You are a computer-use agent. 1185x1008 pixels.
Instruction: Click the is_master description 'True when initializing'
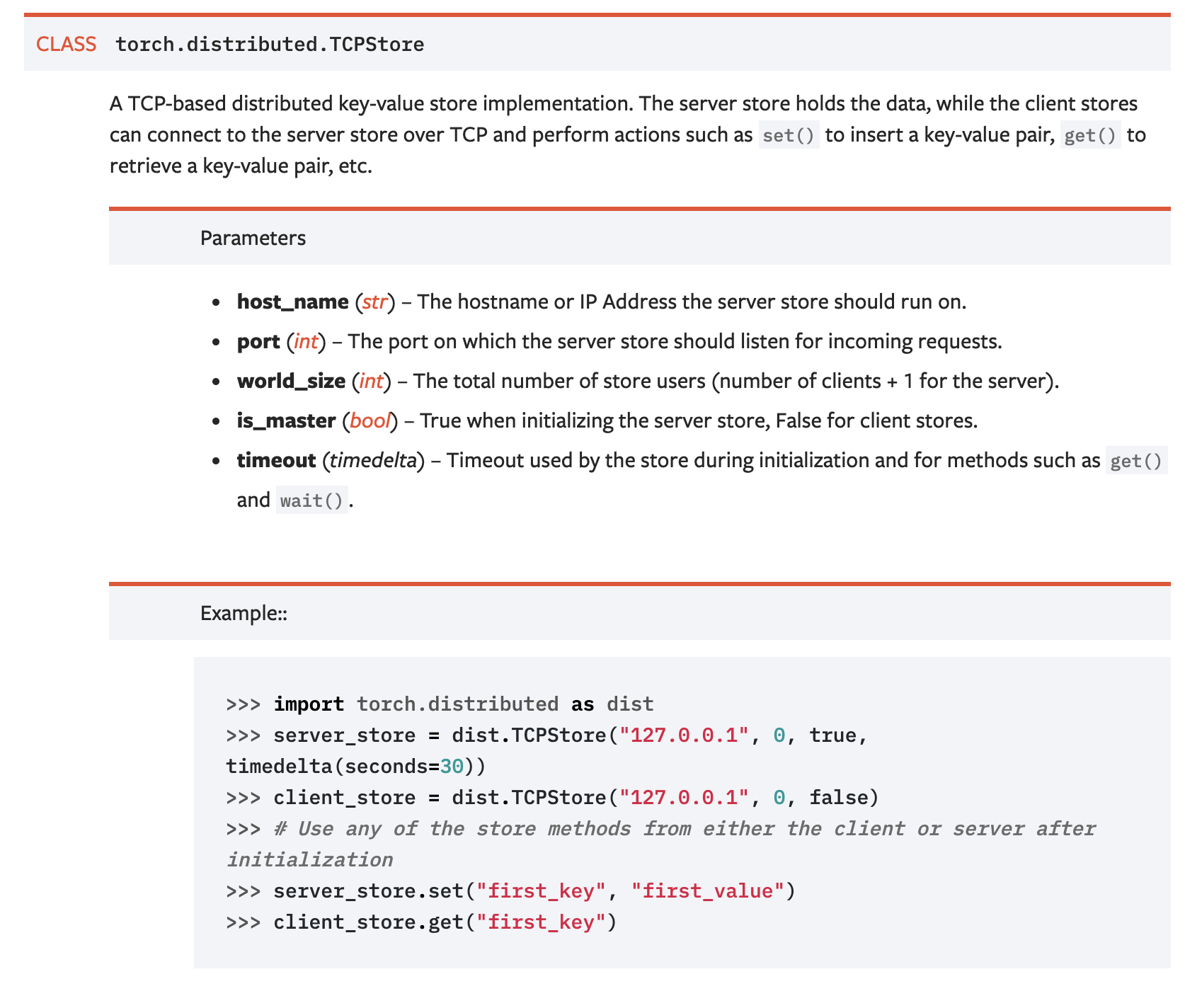pos(699,421)
